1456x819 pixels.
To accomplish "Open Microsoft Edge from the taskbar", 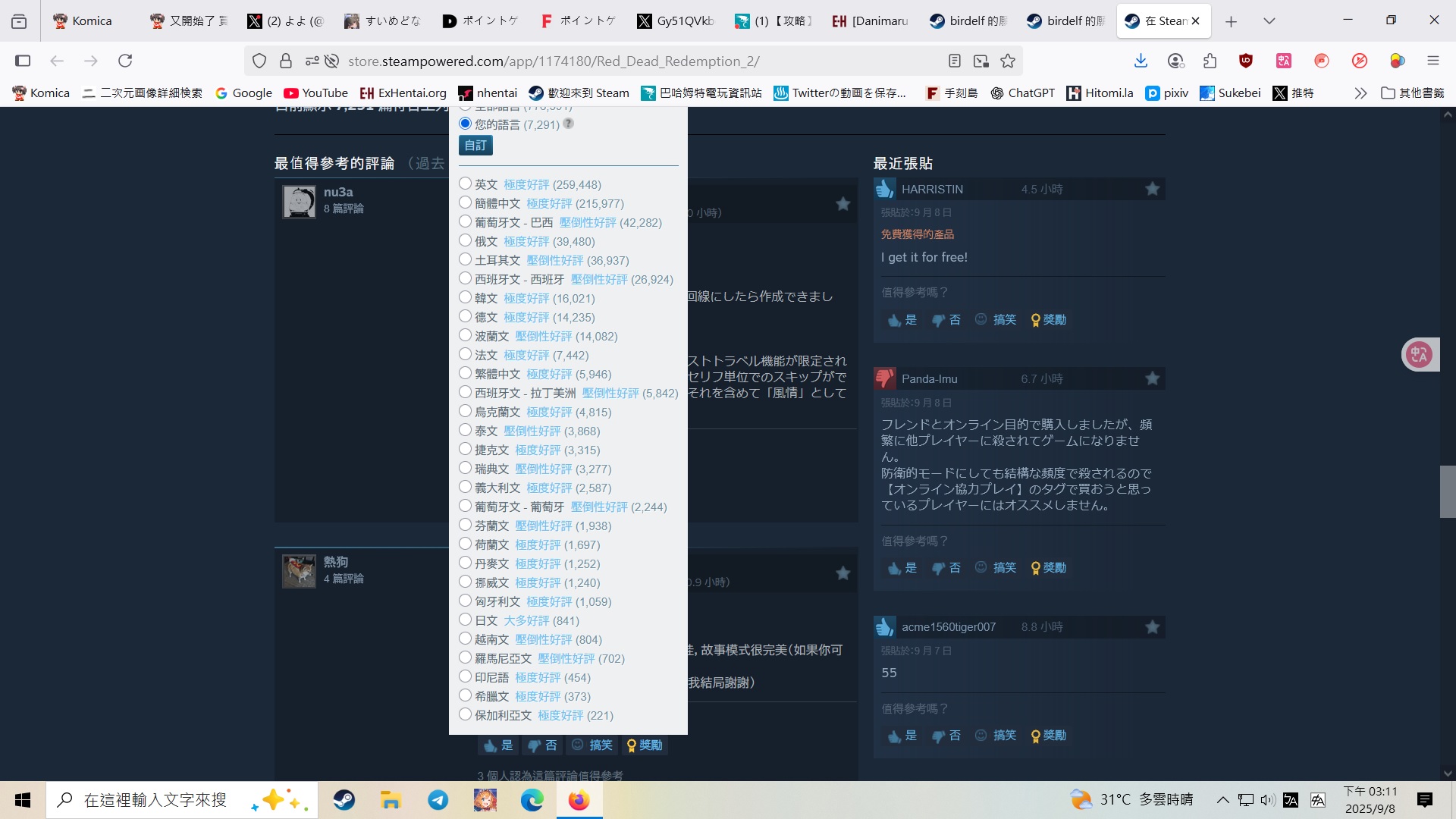I will click(x=532, y=800).
